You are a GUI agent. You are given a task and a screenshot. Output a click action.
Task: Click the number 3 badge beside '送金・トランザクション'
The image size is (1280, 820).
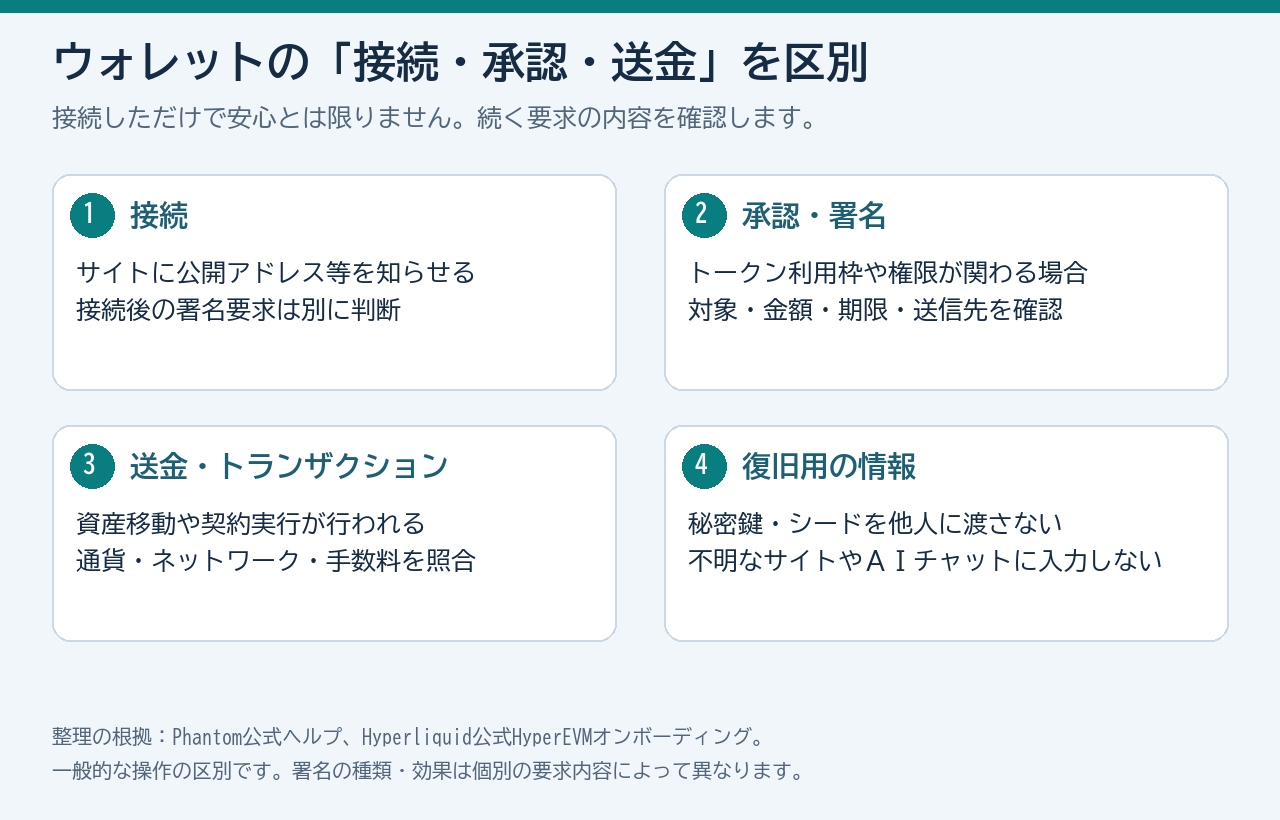(x=93, y=466)
